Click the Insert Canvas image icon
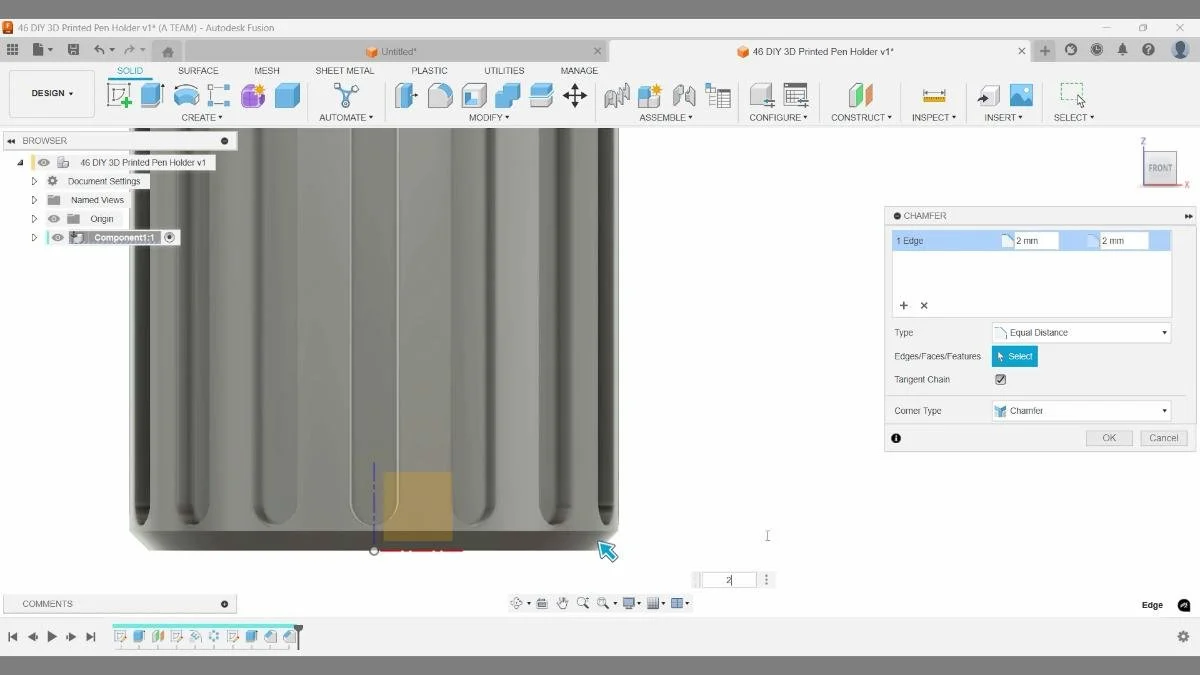Image resolution: width=1200 pixels, height=675 pixels. pos(1021,95)
